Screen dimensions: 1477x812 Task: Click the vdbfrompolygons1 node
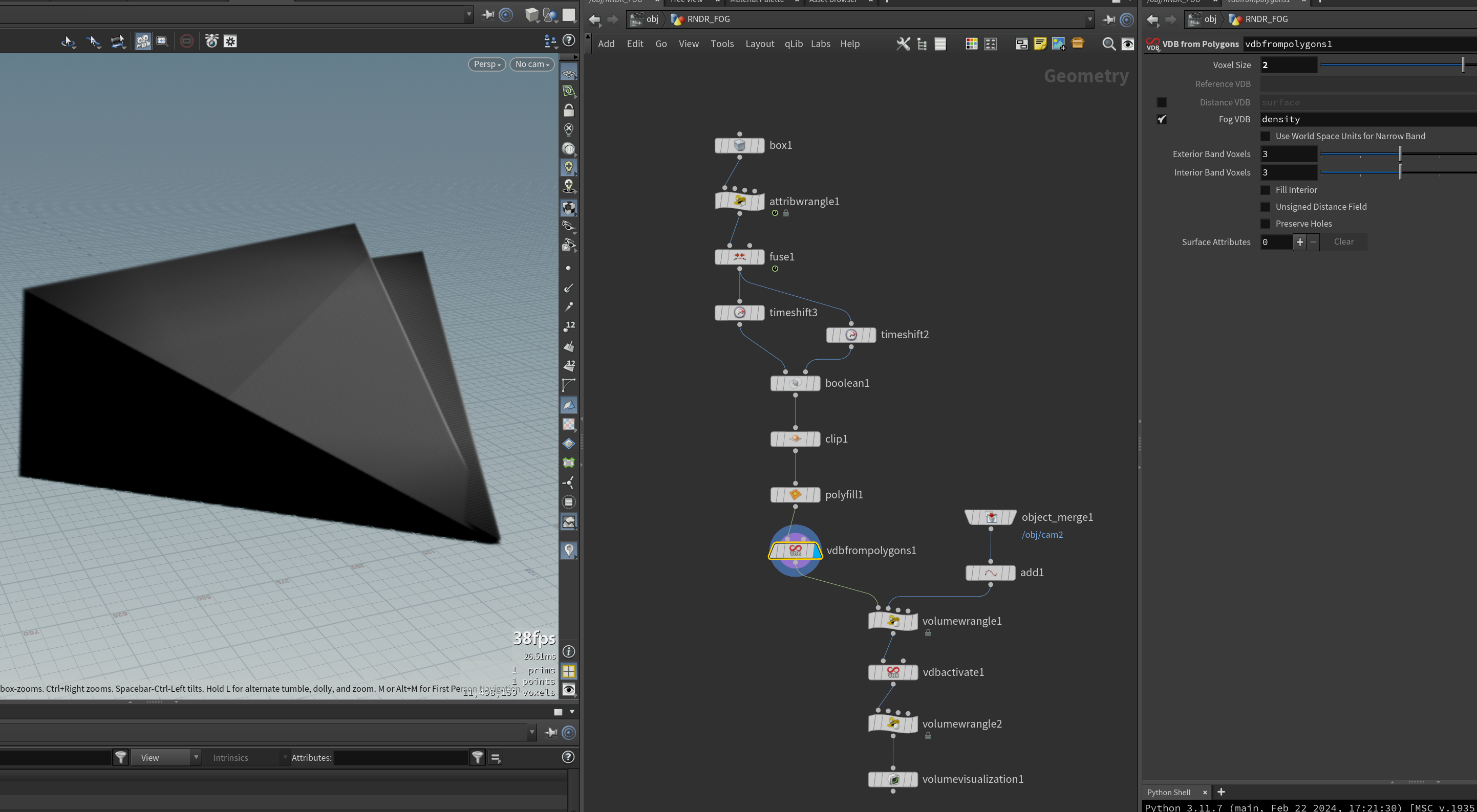point(795,551)
